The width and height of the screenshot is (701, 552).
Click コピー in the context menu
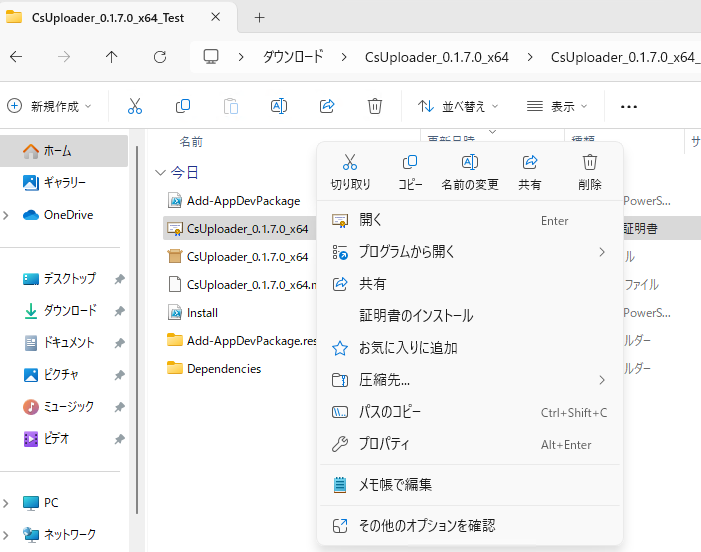pos(410,173)
